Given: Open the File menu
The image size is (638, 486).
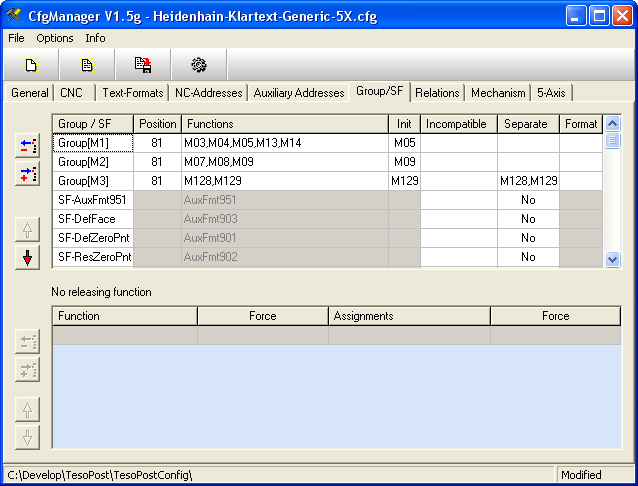Looking at the screenshot, I should (16, 38).
